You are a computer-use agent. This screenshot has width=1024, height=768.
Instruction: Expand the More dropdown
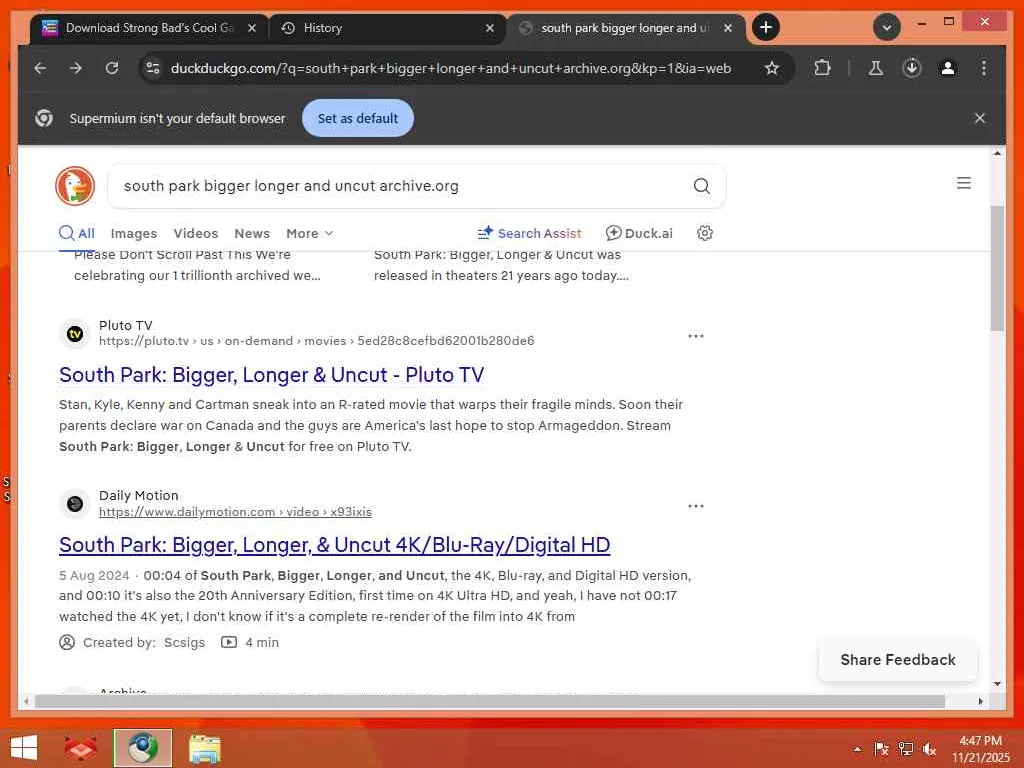(x=310, y=233)
